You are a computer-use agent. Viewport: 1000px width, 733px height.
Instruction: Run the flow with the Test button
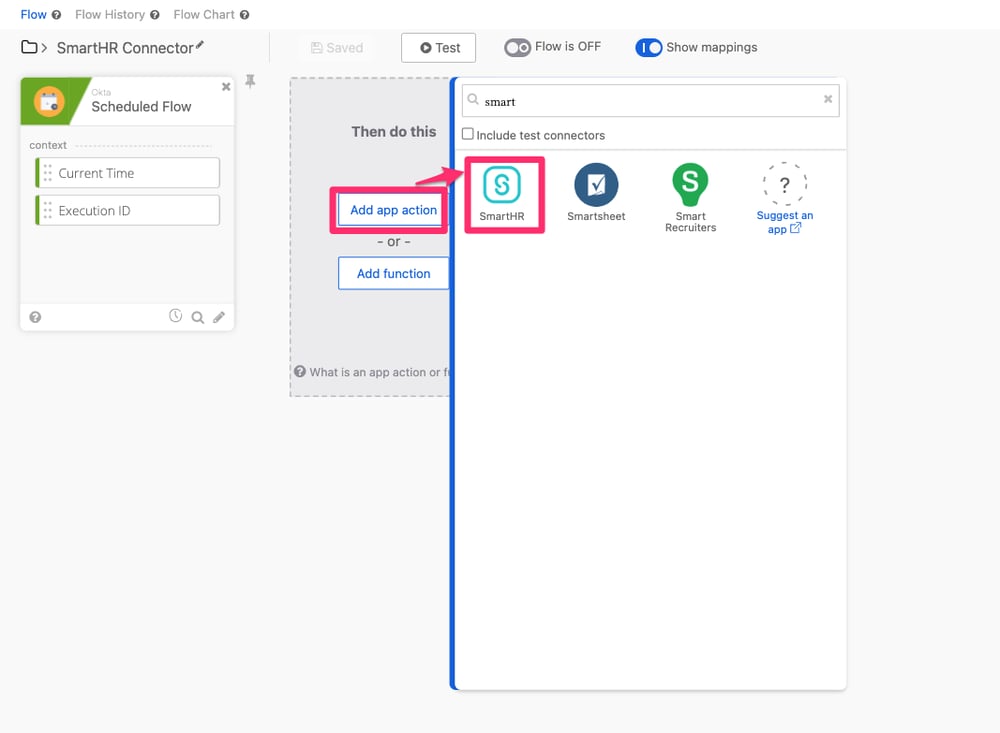coord(439,48)
